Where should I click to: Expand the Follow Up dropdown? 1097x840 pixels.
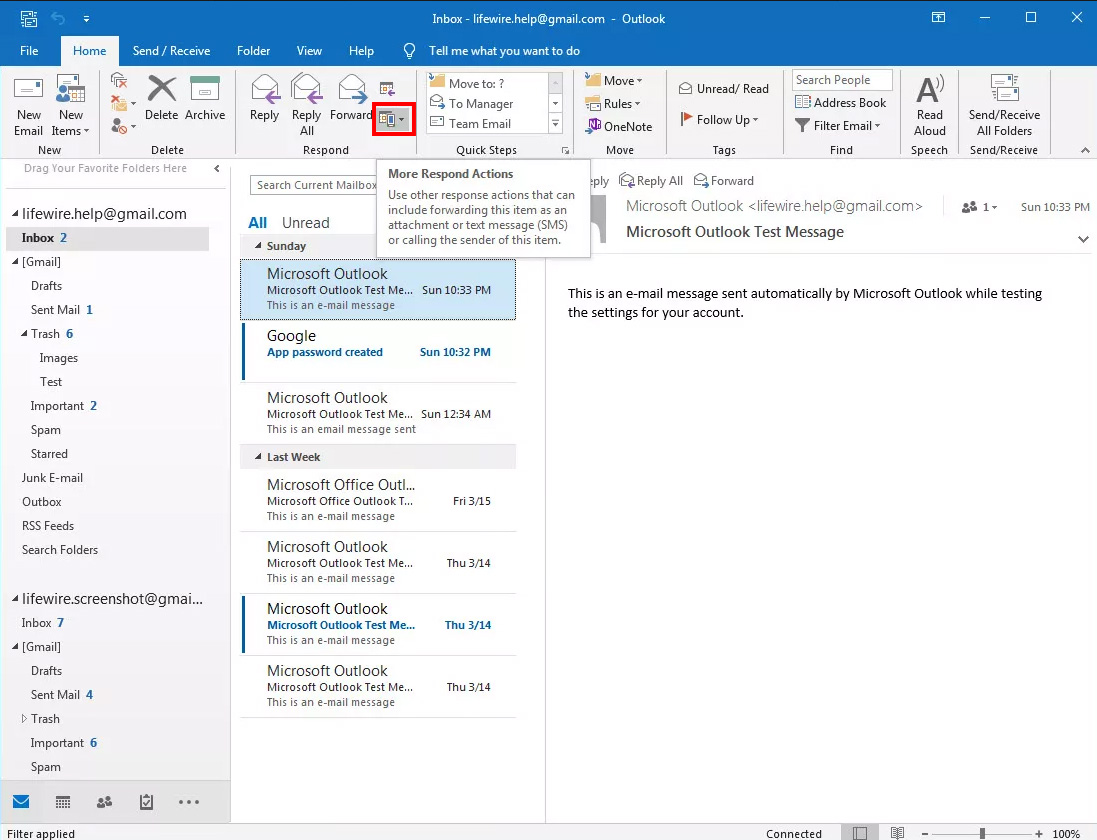point(719,119)
